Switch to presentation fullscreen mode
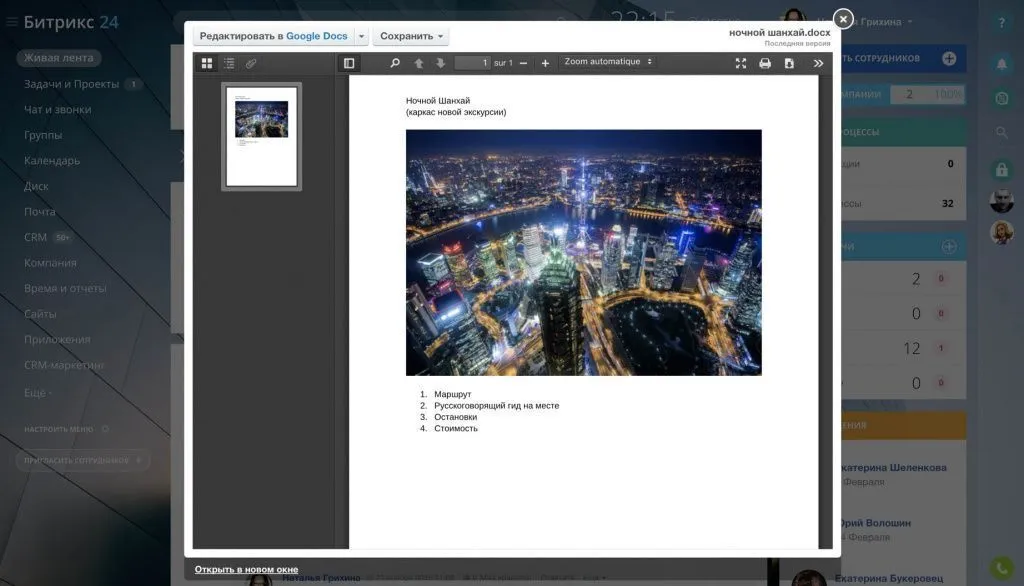 (x=741, y=63)
